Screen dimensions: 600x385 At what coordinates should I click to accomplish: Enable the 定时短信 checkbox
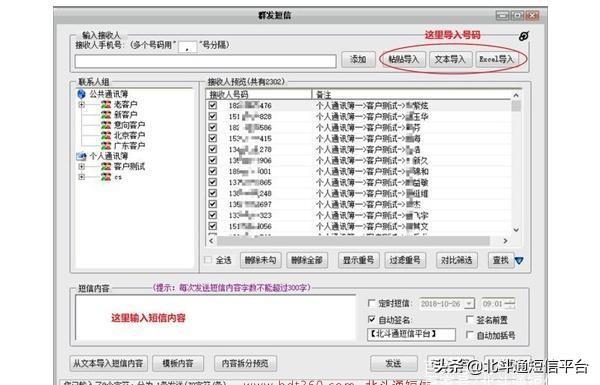tap(371, 303)
